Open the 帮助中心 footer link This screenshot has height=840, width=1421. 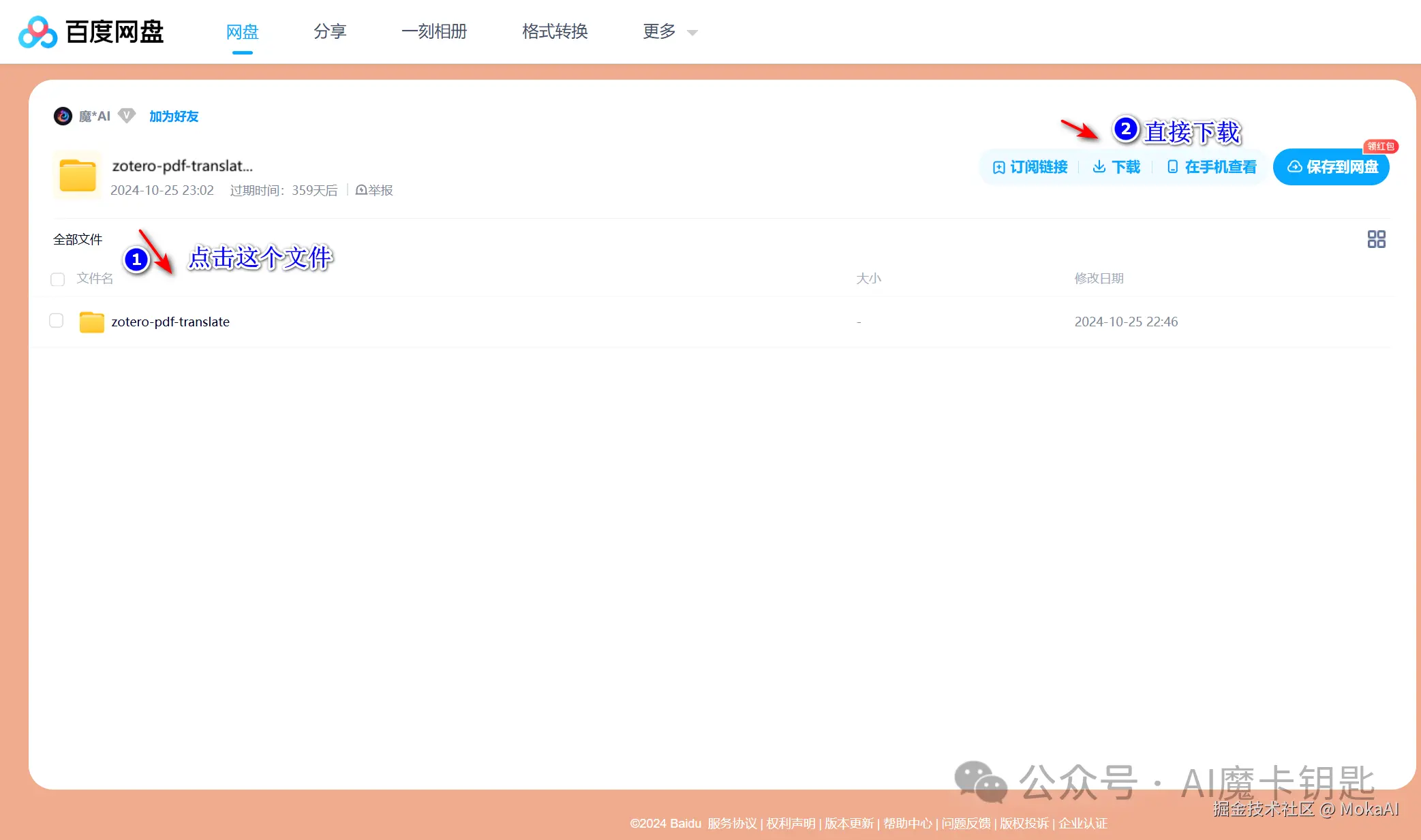(x=907, y=823)
